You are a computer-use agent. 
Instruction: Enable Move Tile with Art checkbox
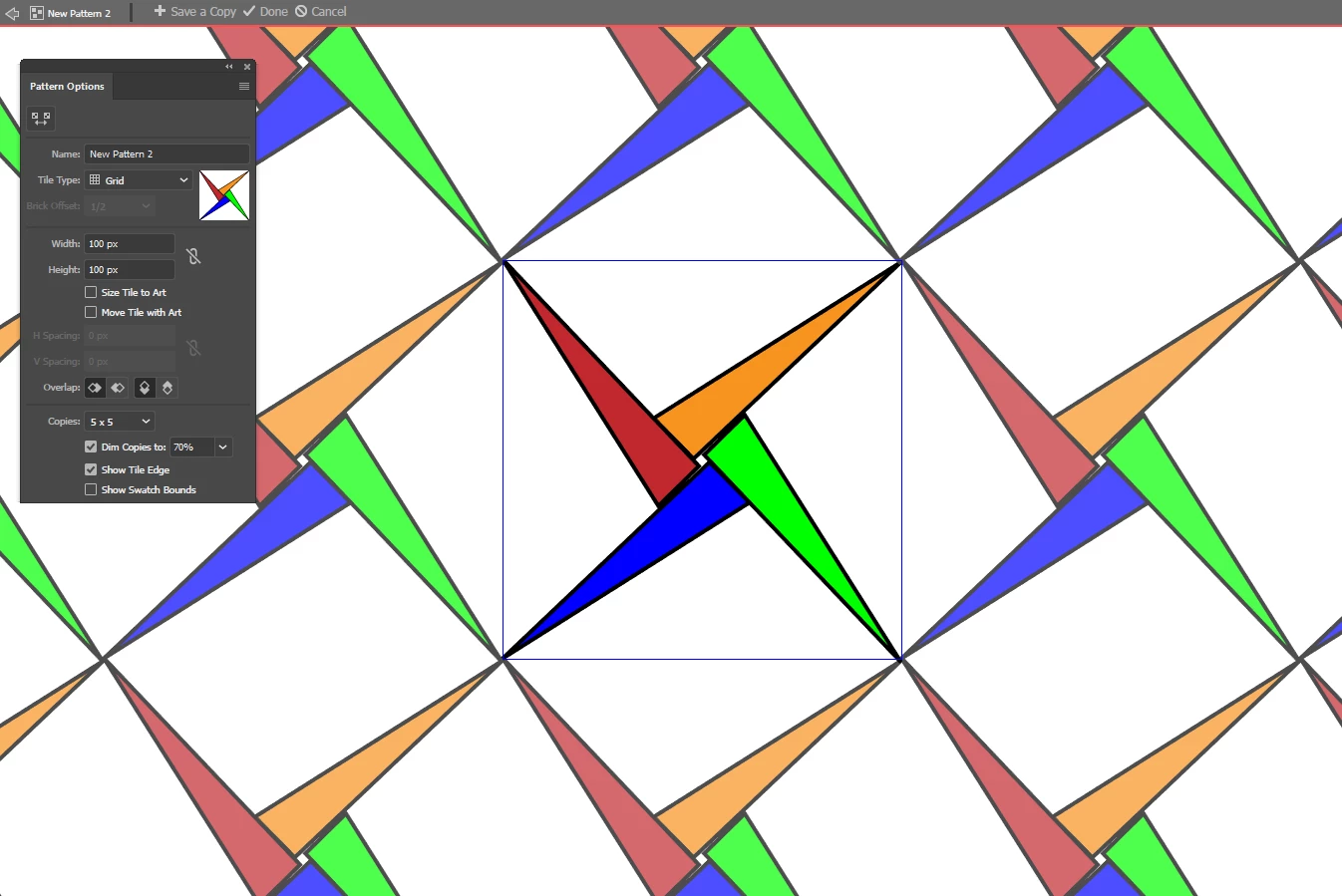click(91, 312)
